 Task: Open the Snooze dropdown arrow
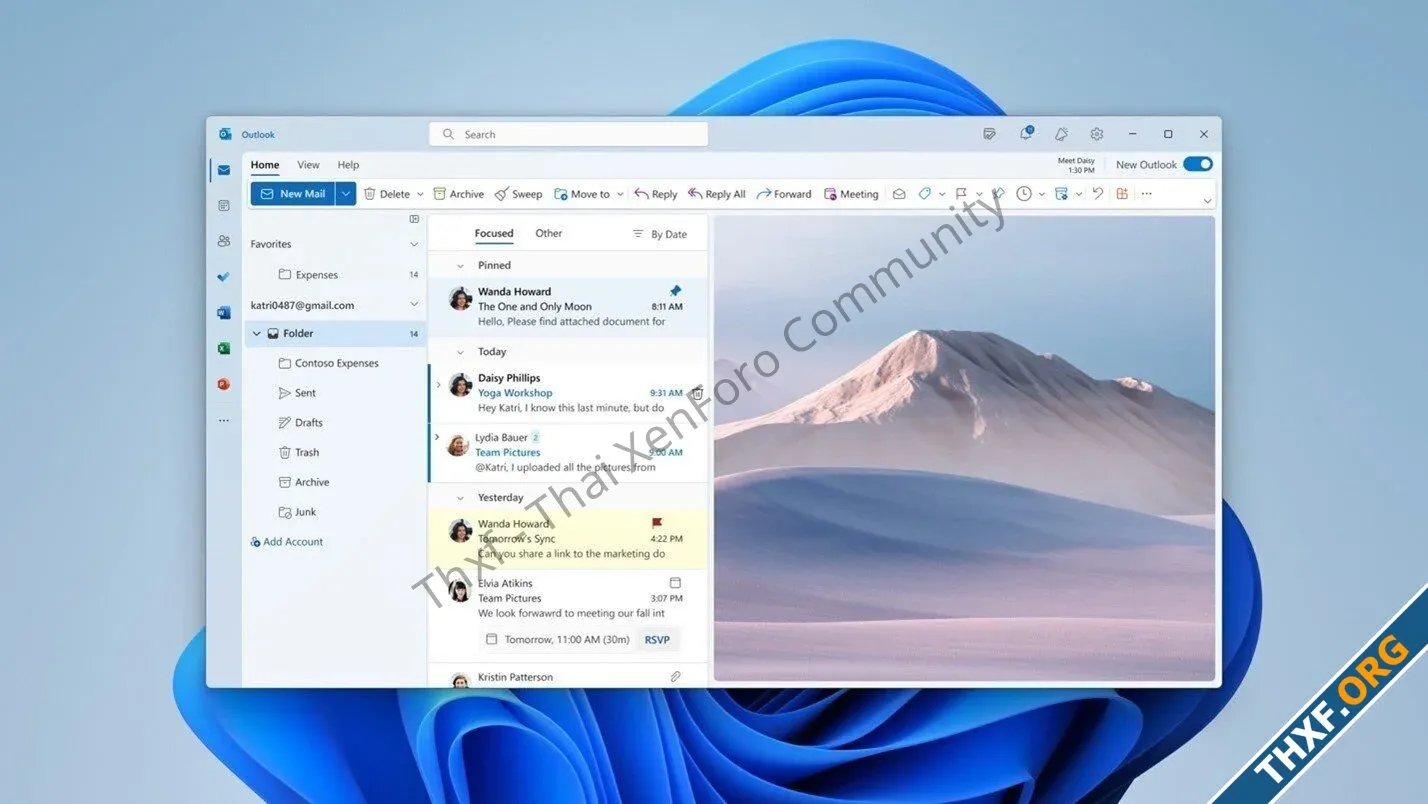1042,195
